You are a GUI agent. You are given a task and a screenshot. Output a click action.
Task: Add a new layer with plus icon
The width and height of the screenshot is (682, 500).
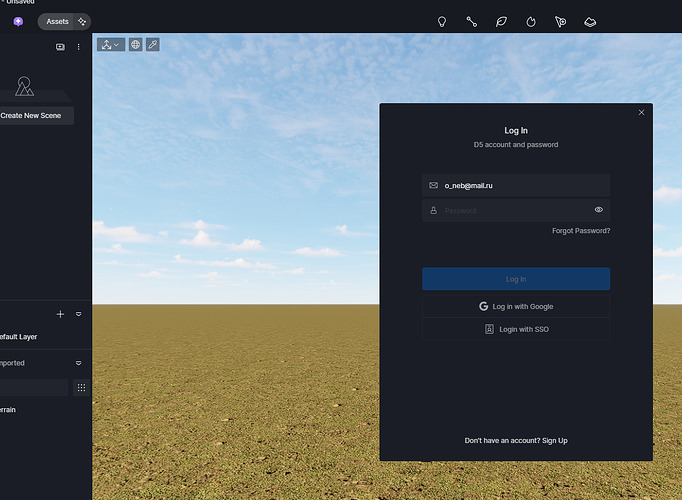[x=60, y=314]
